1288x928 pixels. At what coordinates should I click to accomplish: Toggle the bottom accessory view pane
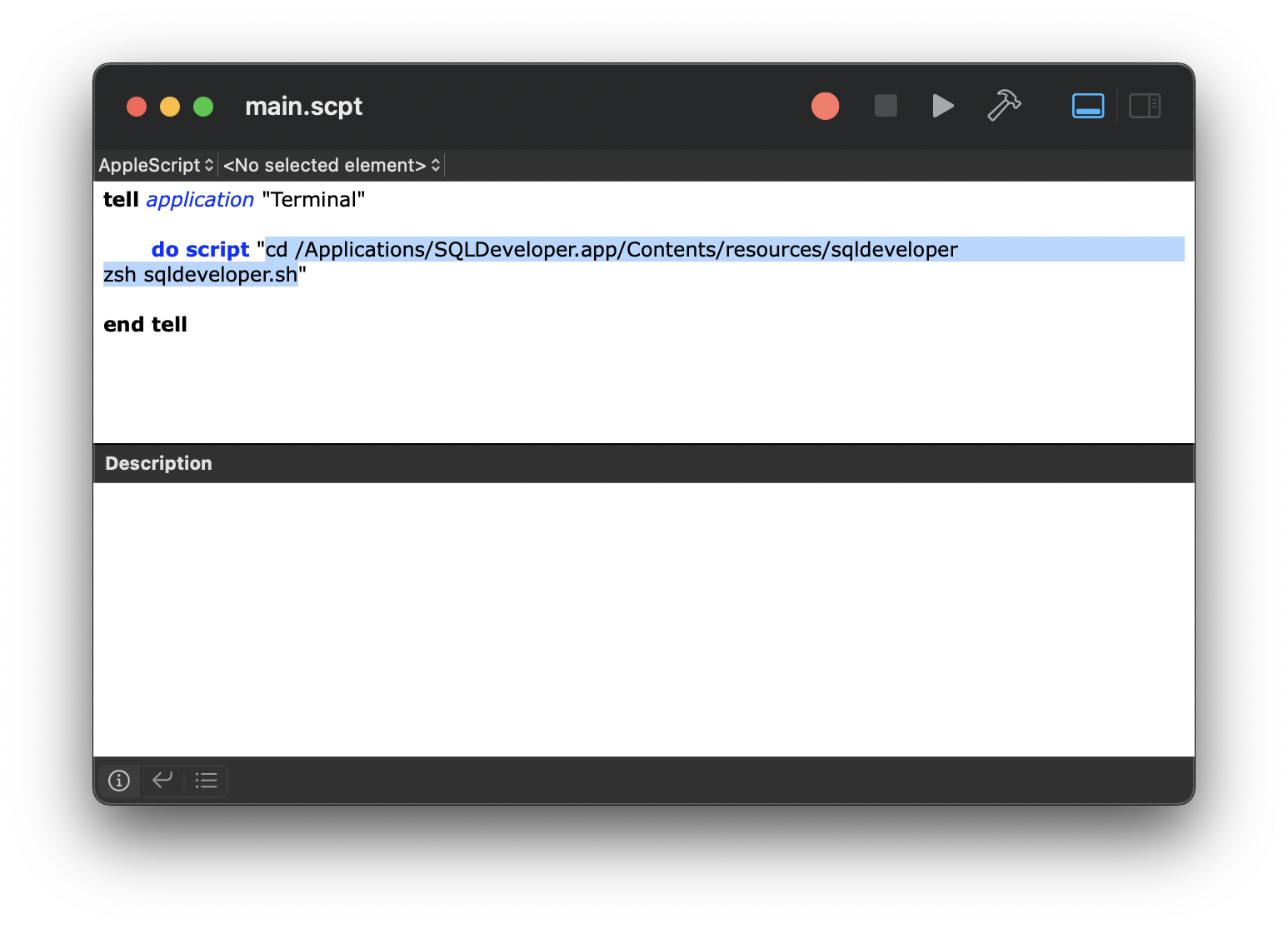click(1088, 106)
